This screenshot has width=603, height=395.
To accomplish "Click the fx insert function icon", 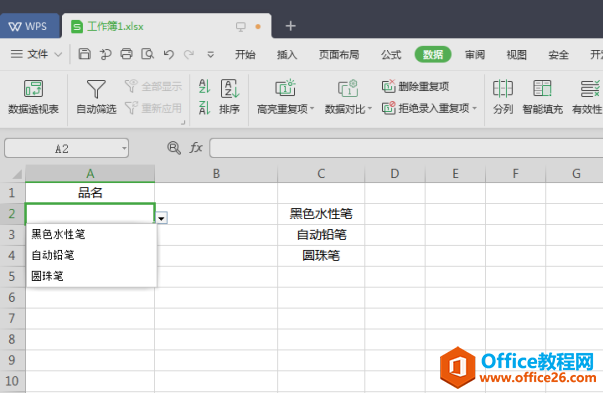I will click(x=196, y=148).
